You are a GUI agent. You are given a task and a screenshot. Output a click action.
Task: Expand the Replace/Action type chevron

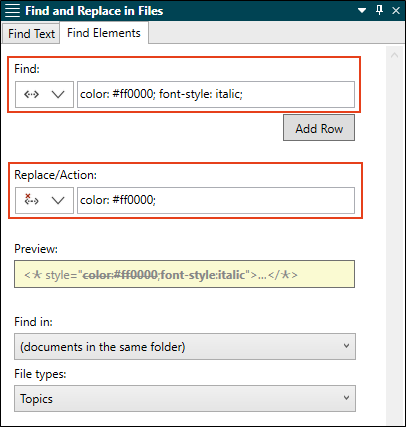(58, 200)
